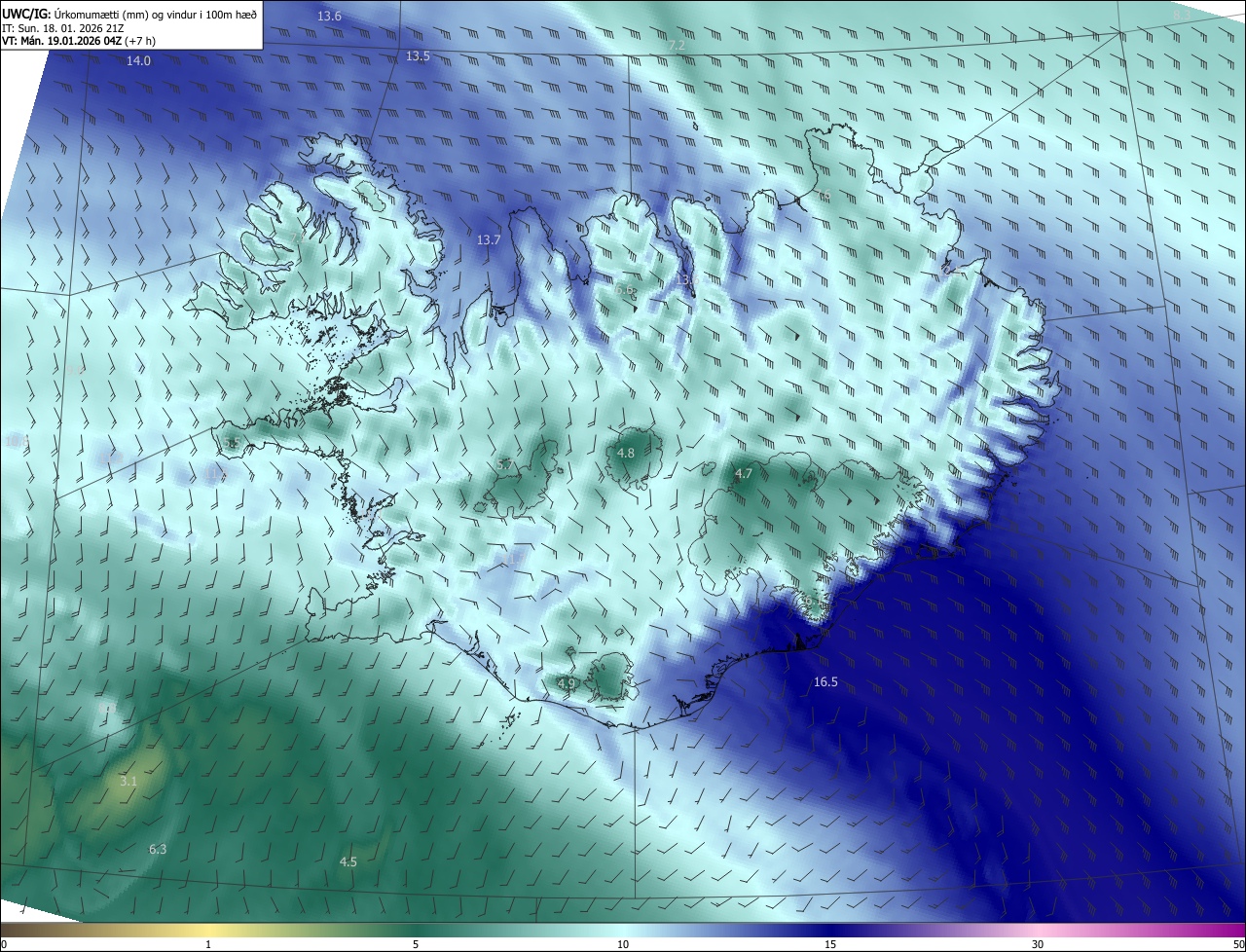
Task: Click the 7.2 value label
Action: [x=677, y=46]
